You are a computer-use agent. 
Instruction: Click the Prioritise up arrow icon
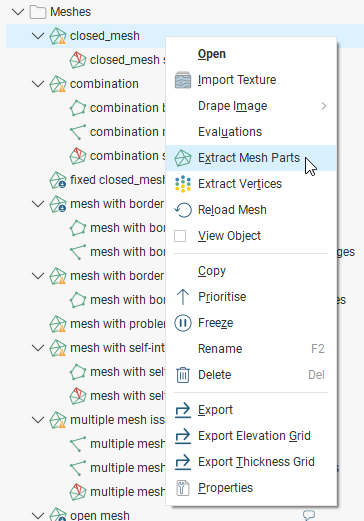tap(183, 297)
